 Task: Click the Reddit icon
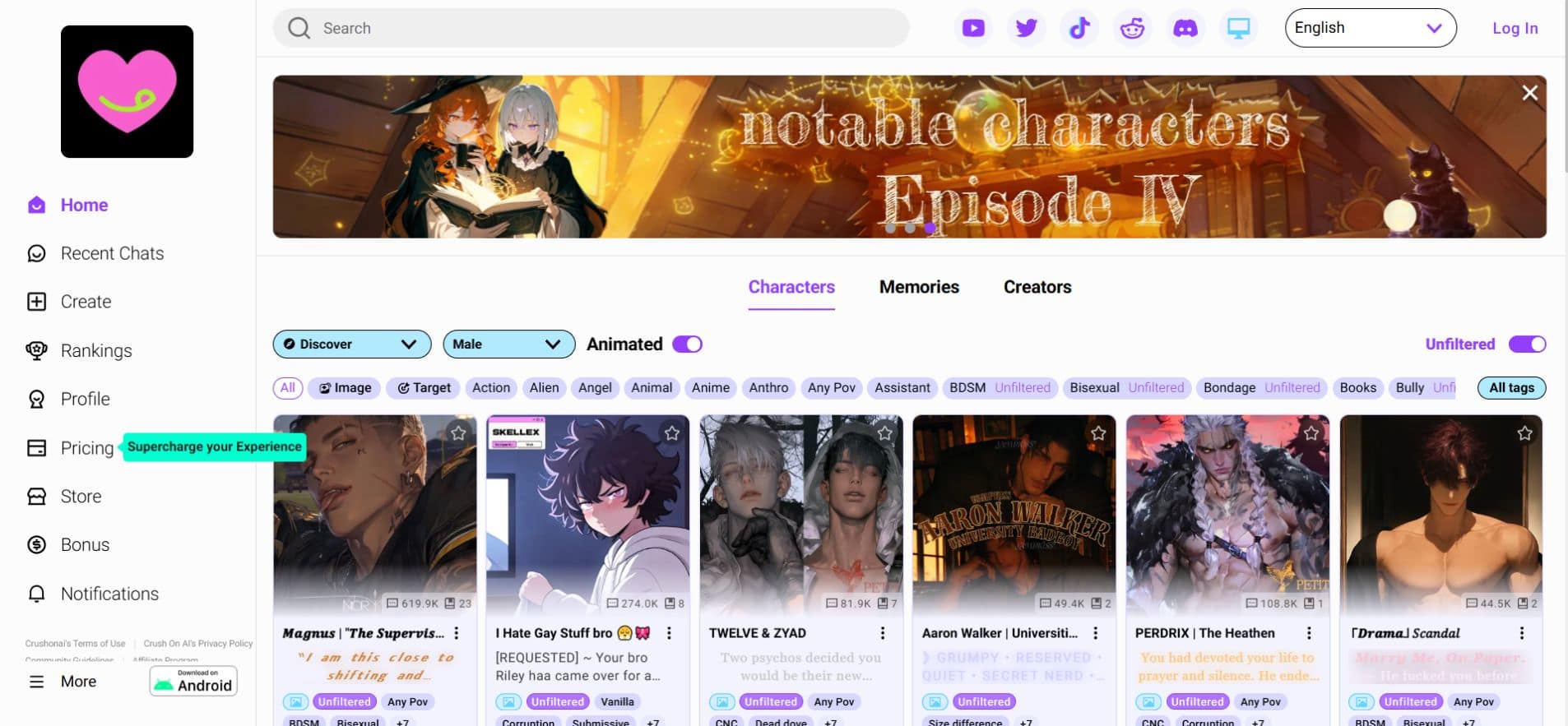1132,28
